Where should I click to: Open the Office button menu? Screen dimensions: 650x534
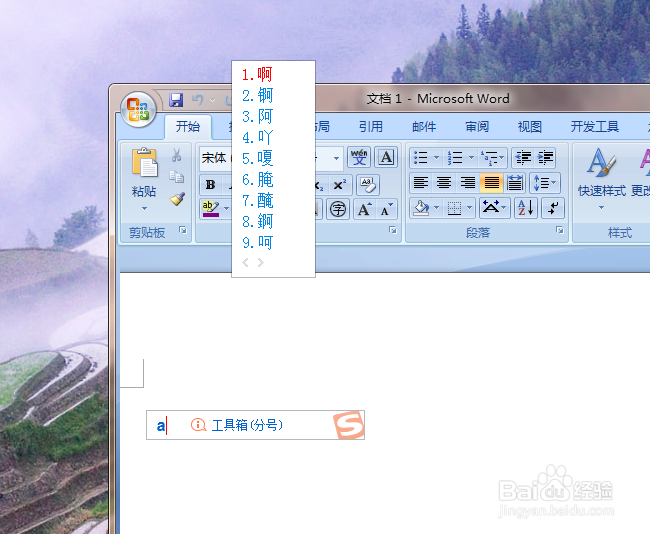(x=138, y=109)
